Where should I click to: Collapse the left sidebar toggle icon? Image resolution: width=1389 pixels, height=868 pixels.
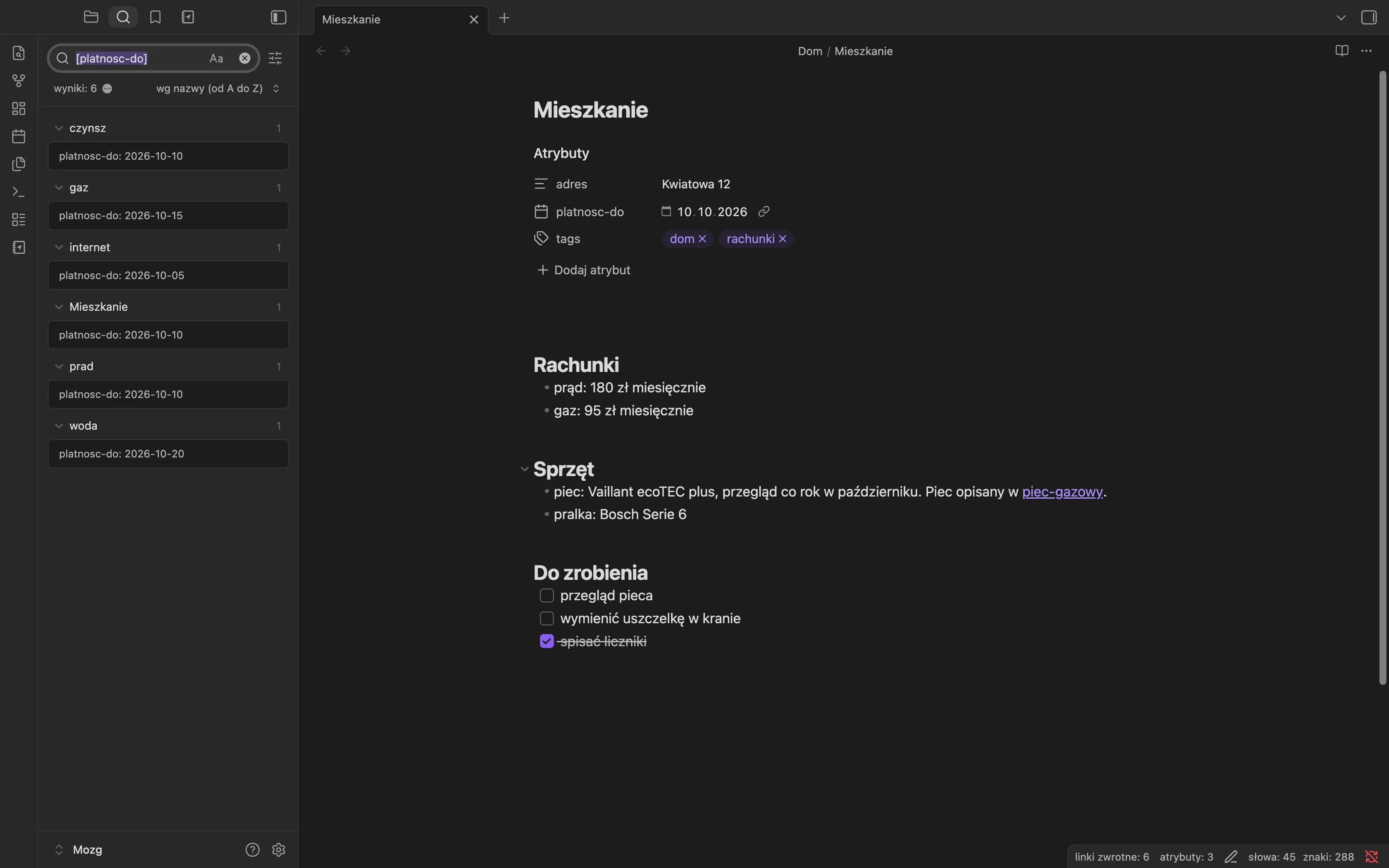coord(278,17)
